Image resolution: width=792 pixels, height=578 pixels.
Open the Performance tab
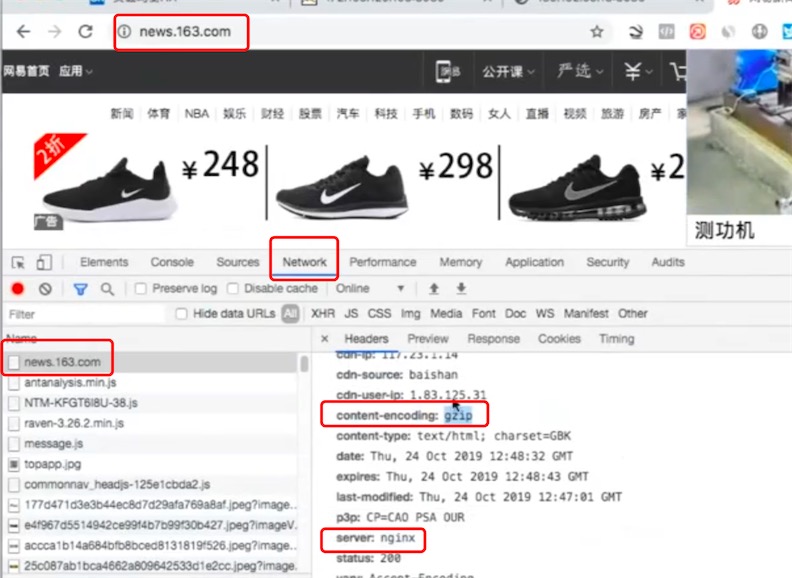[383, 262]
